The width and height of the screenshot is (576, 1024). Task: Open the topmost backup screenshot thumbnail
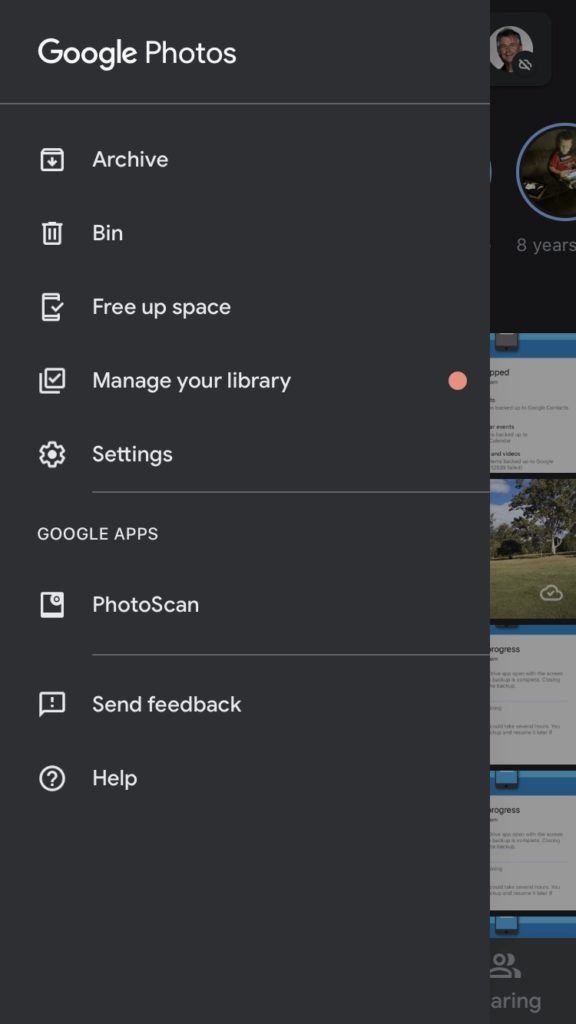coord(533,403)
